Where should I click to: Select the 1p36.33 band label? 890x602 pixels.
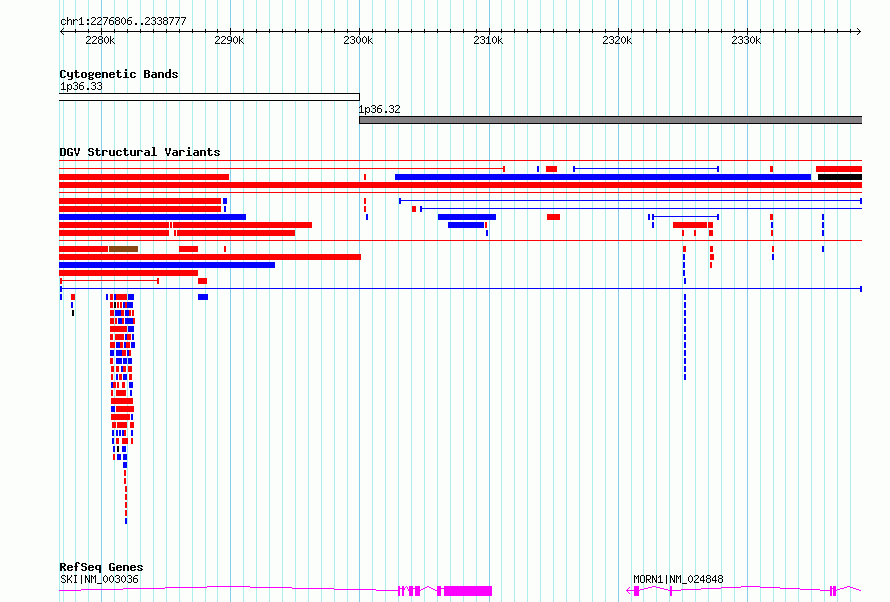coord(81,86)
